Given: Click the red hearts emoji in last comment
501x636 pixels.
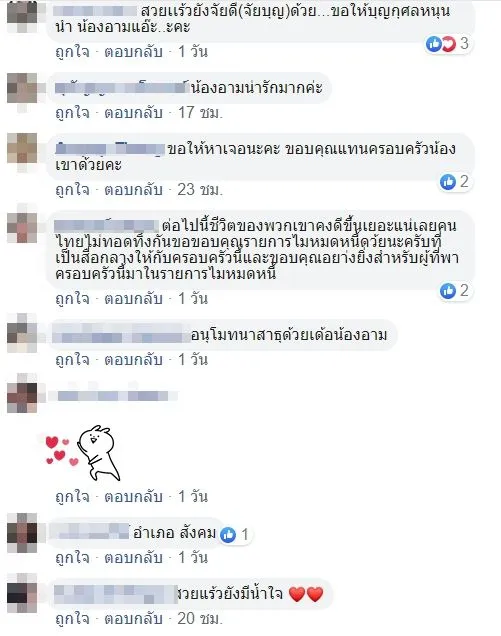Looking at the screenshot, I should [x=306, y=594].
